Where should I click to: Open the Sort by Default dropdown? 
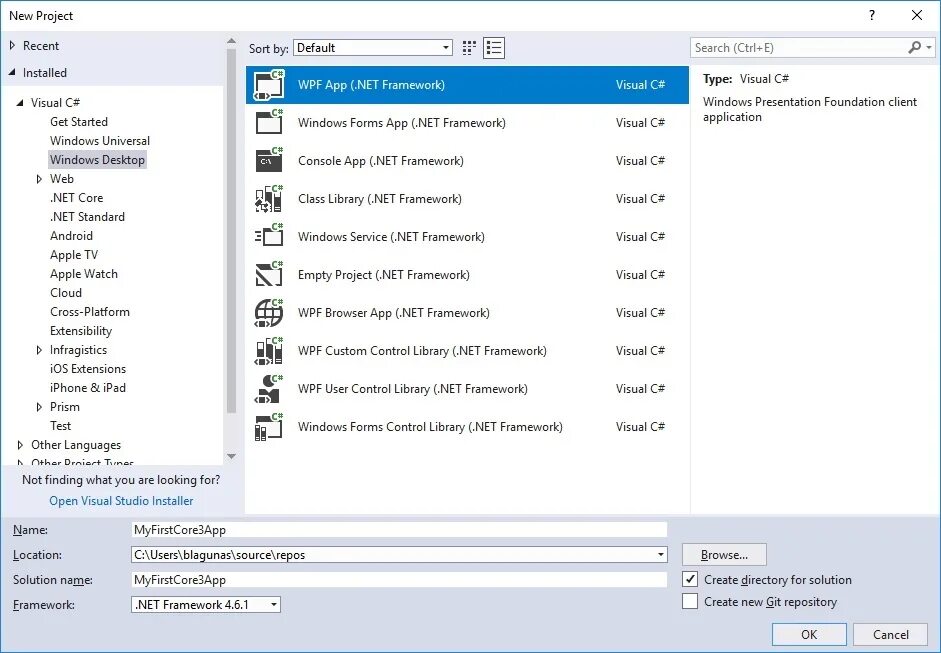tap(373, 48)
